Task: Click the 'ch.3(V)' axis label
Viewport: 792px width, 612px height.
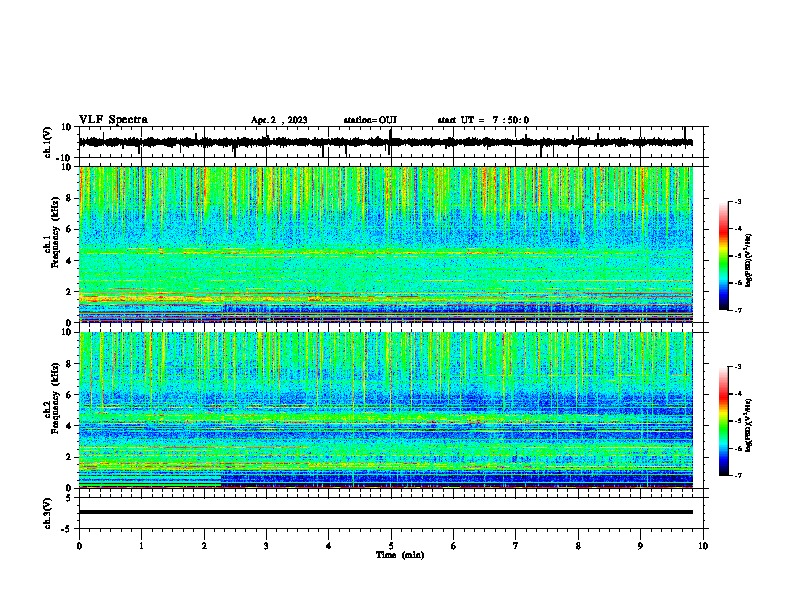Action: (x=48, y=513)
